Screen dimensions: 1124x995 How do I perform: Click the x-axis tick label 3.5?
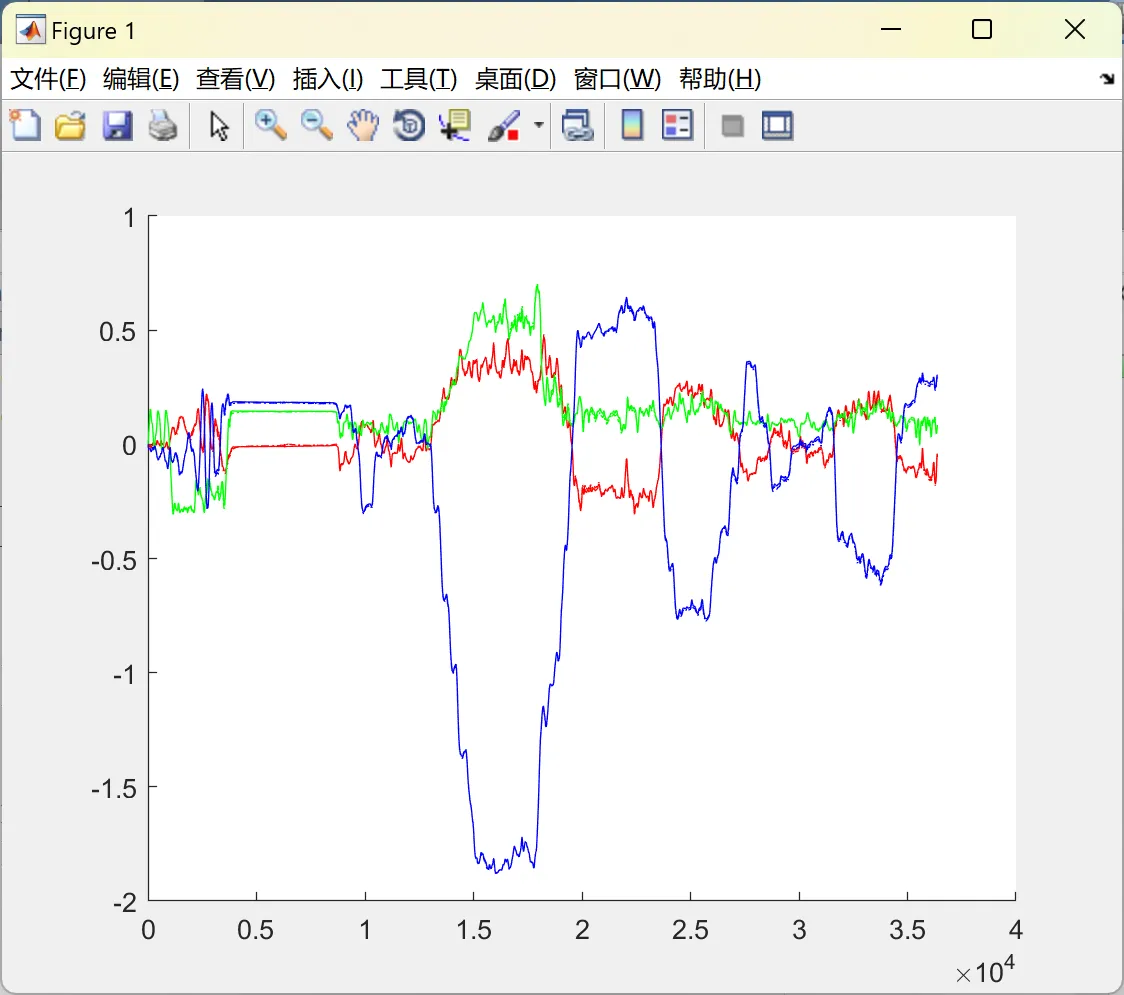(907, 930)
